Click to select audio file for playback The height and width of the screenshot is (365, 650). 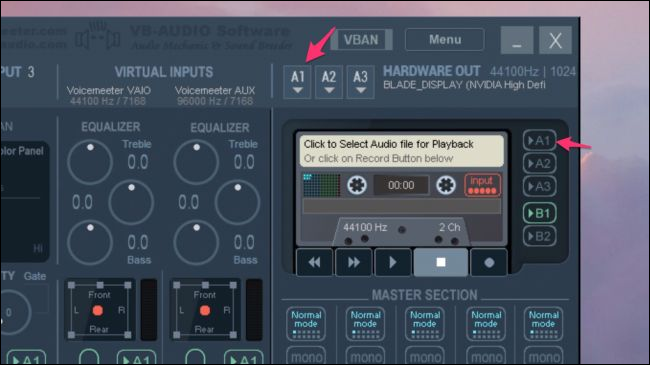coord(401,151)
